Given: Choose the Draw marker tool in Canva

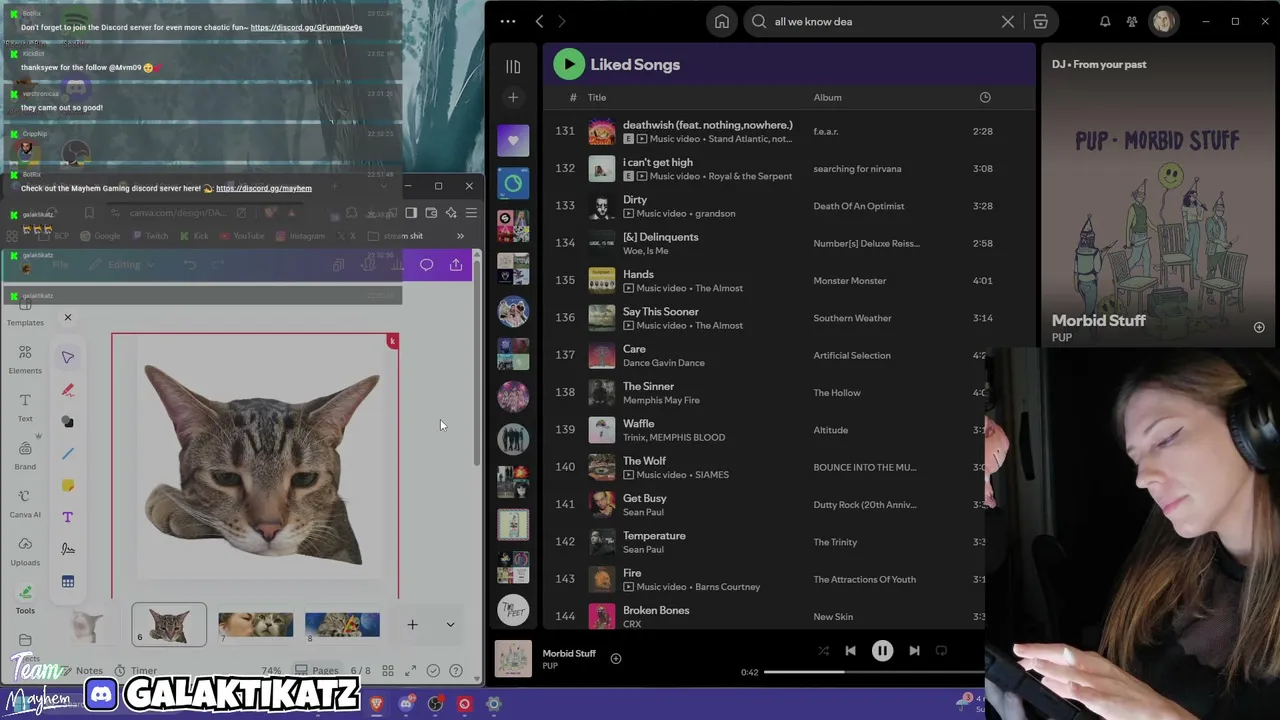Looking at the screenshot, I should tap(68, 389).
